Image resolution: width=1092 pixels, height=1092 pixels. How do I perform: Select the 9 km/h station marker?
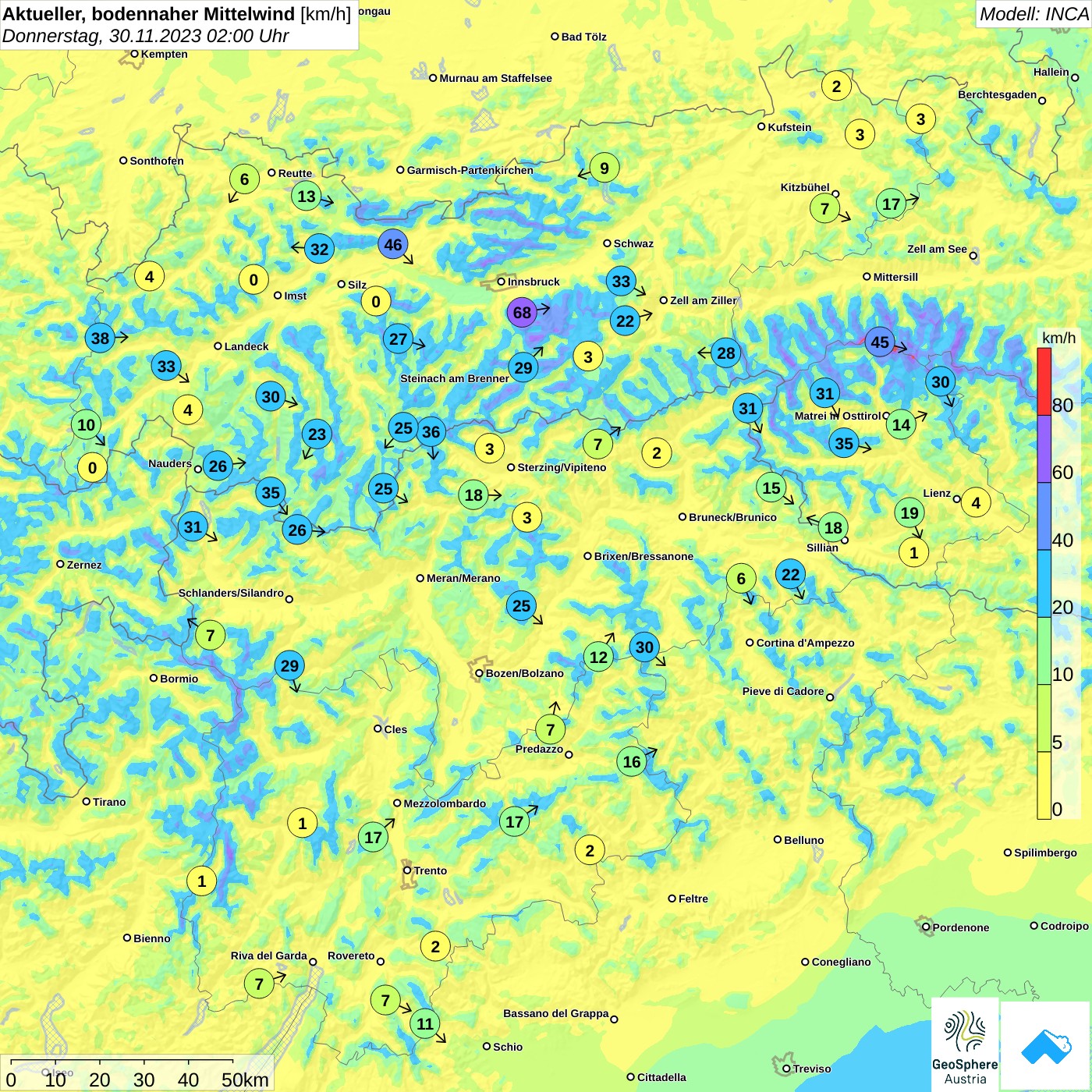point(604,168)
